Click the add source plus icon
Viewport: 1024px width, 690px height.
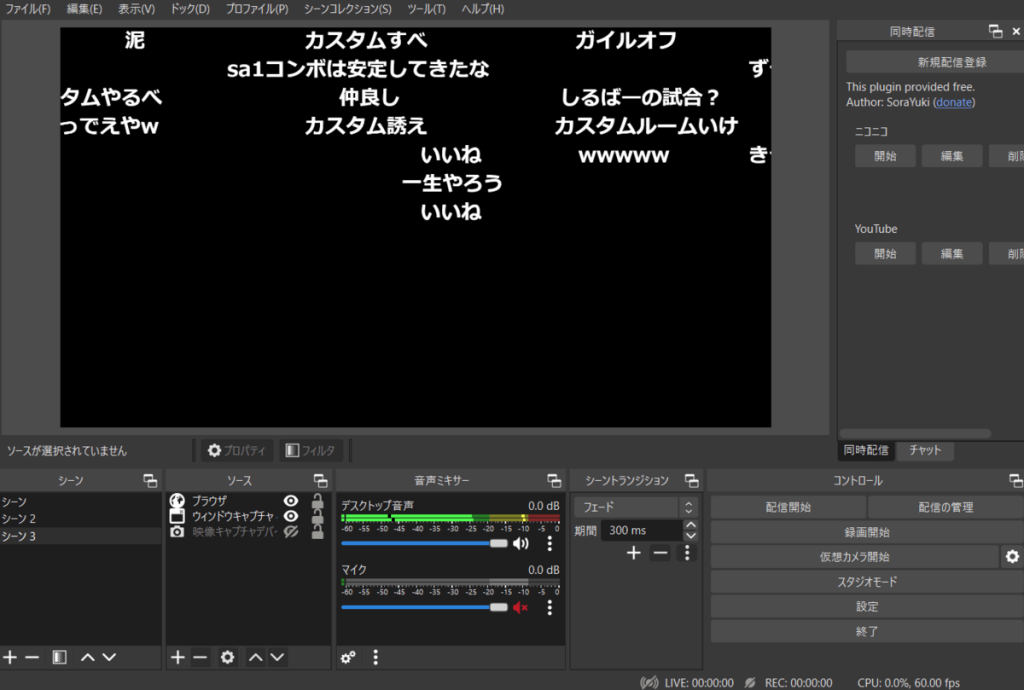click(x=178, y=657)
